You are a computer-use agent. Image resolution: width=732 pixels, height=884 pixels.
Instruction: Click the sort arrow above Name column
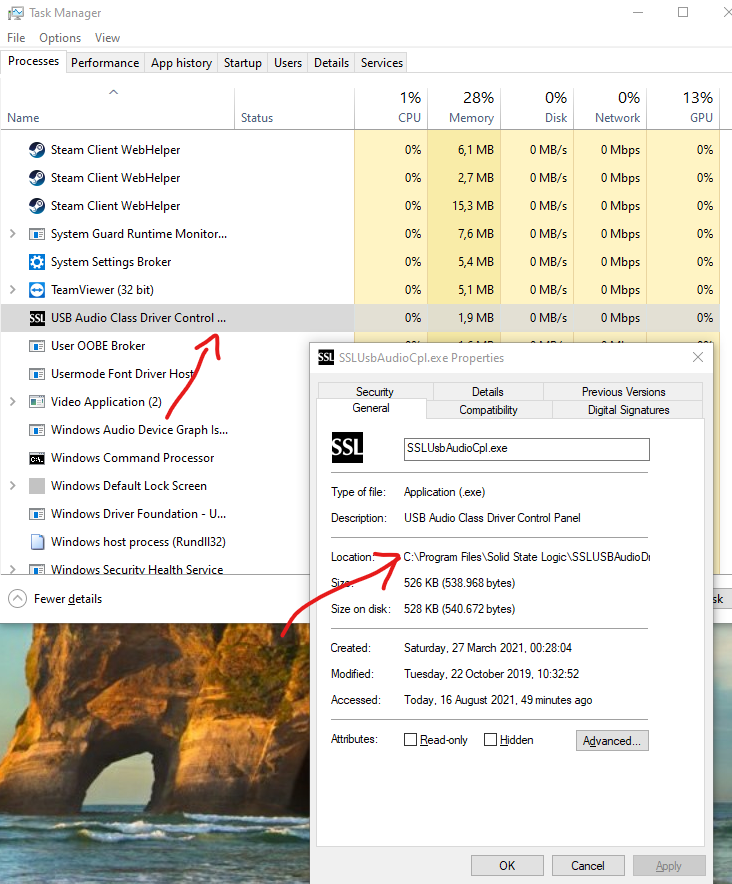coord(113,92)
